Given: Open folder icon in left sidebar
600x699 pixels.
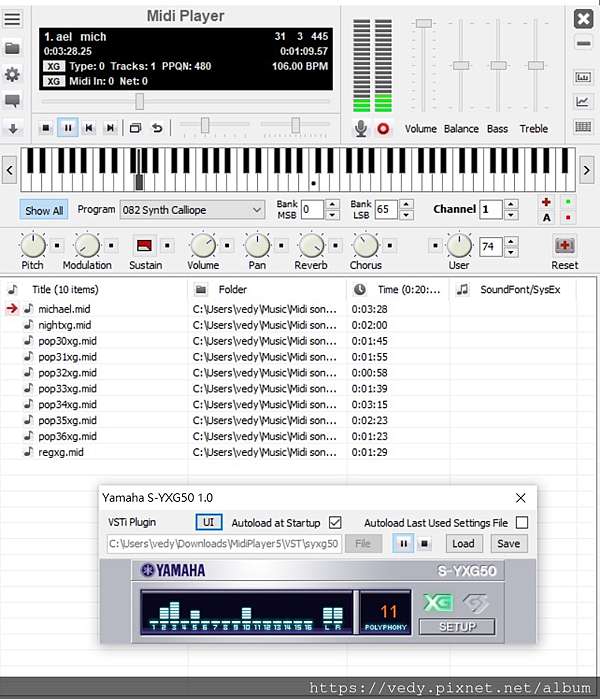Looking at the screenshot, I should click(12, 48).
